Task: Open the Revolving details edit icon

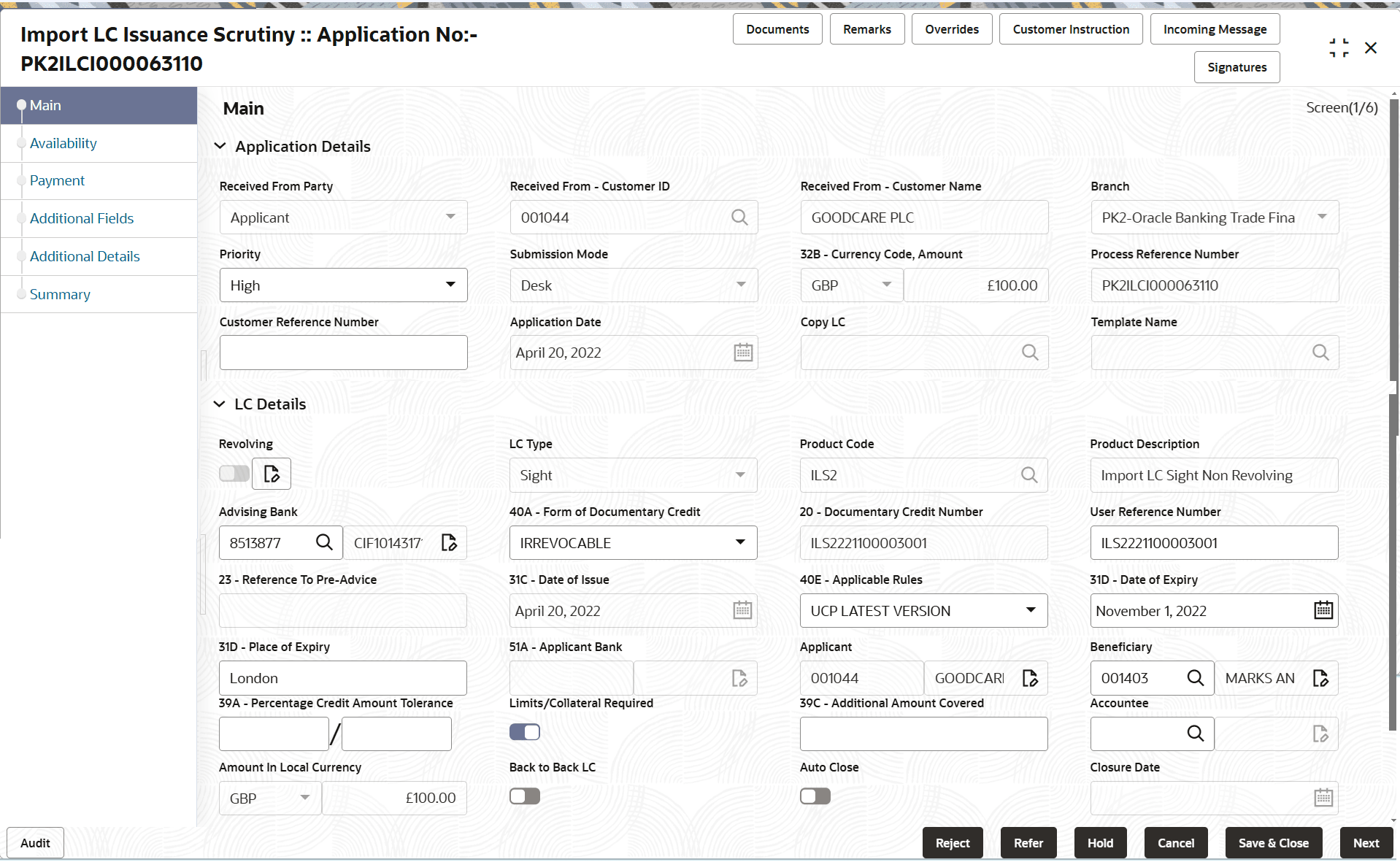Action: pos(272,474)
